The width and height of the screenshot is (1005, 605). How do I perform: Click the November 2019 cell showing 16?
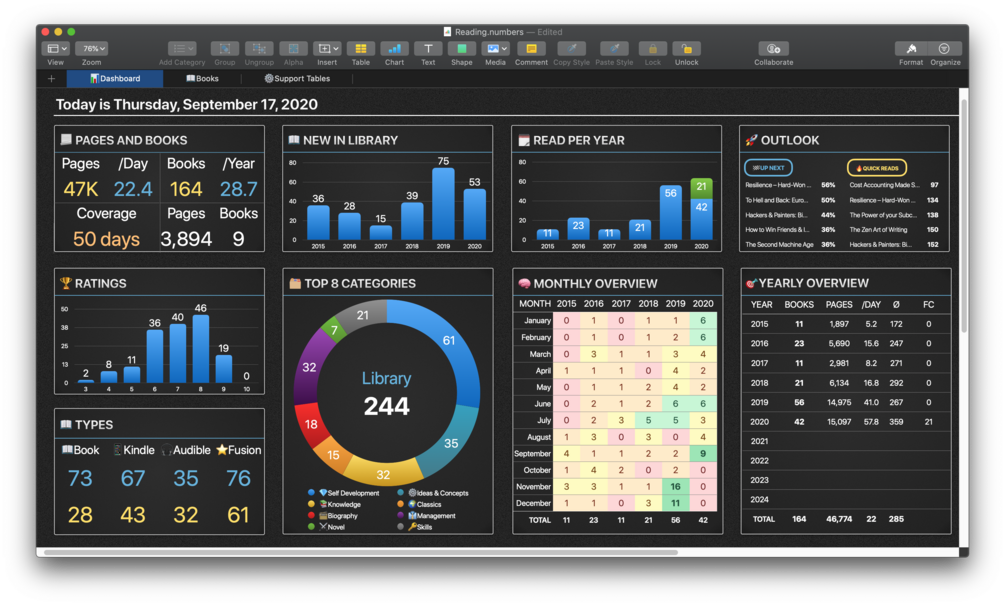point(676,486)
